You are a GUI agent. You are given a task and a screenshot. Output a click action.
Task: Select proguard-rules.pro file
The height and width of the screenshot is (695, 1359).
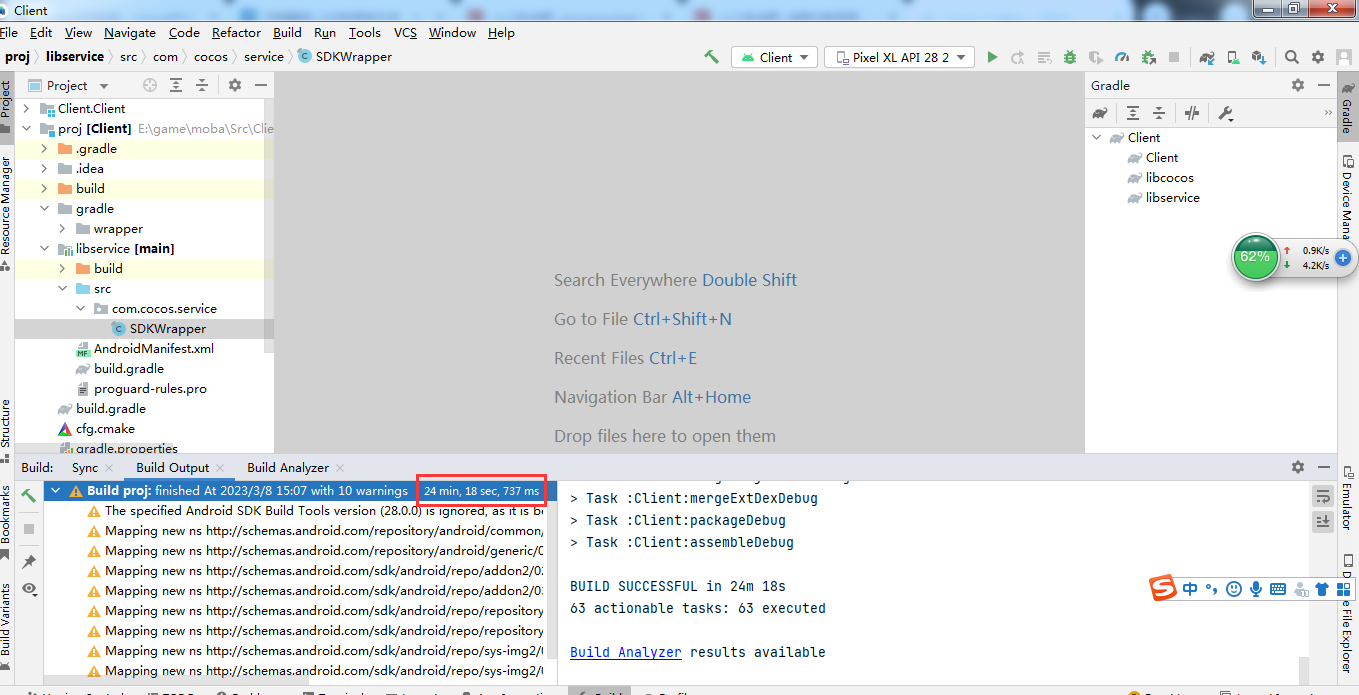click(150, 389)
